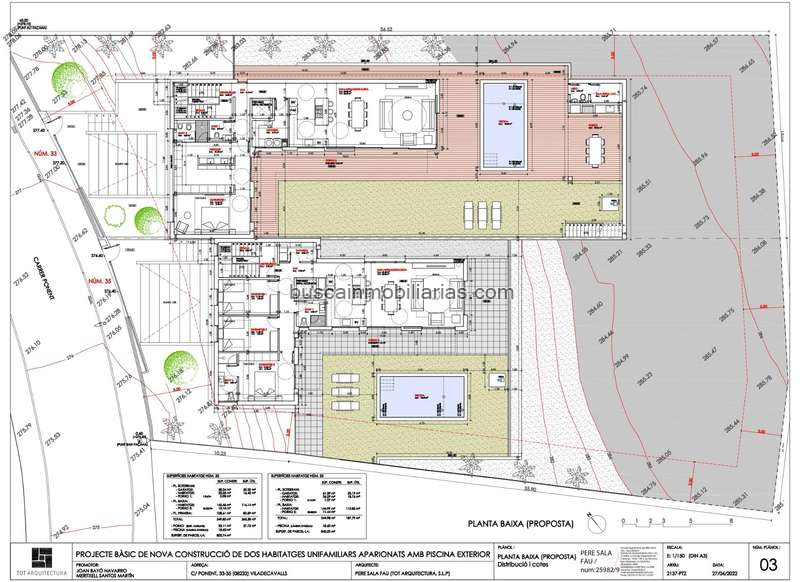Click the PLANTA BAIXA (PROPOSTA) drawing title
This screenshot has width=800, height=582.
click(521, 523)
